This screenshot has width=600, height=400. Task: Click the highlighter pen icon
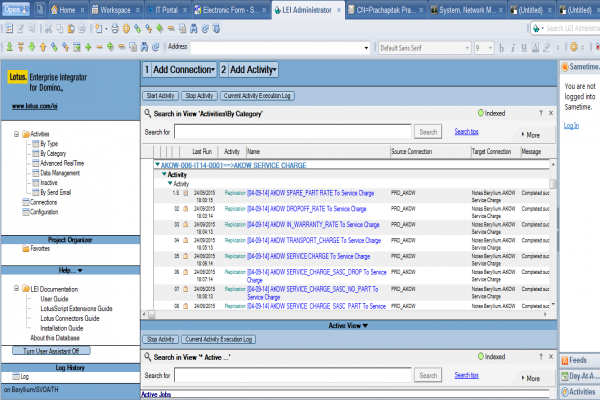pos(547,48)
